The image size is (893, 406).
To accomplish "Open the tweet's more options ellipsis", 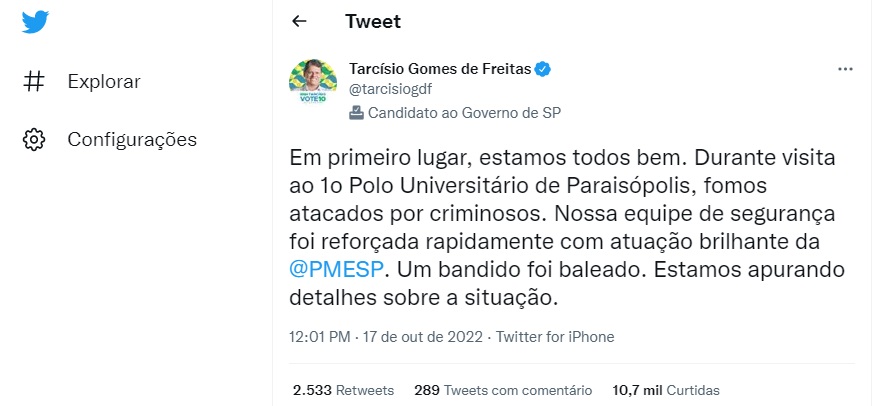I will (845, 69).
